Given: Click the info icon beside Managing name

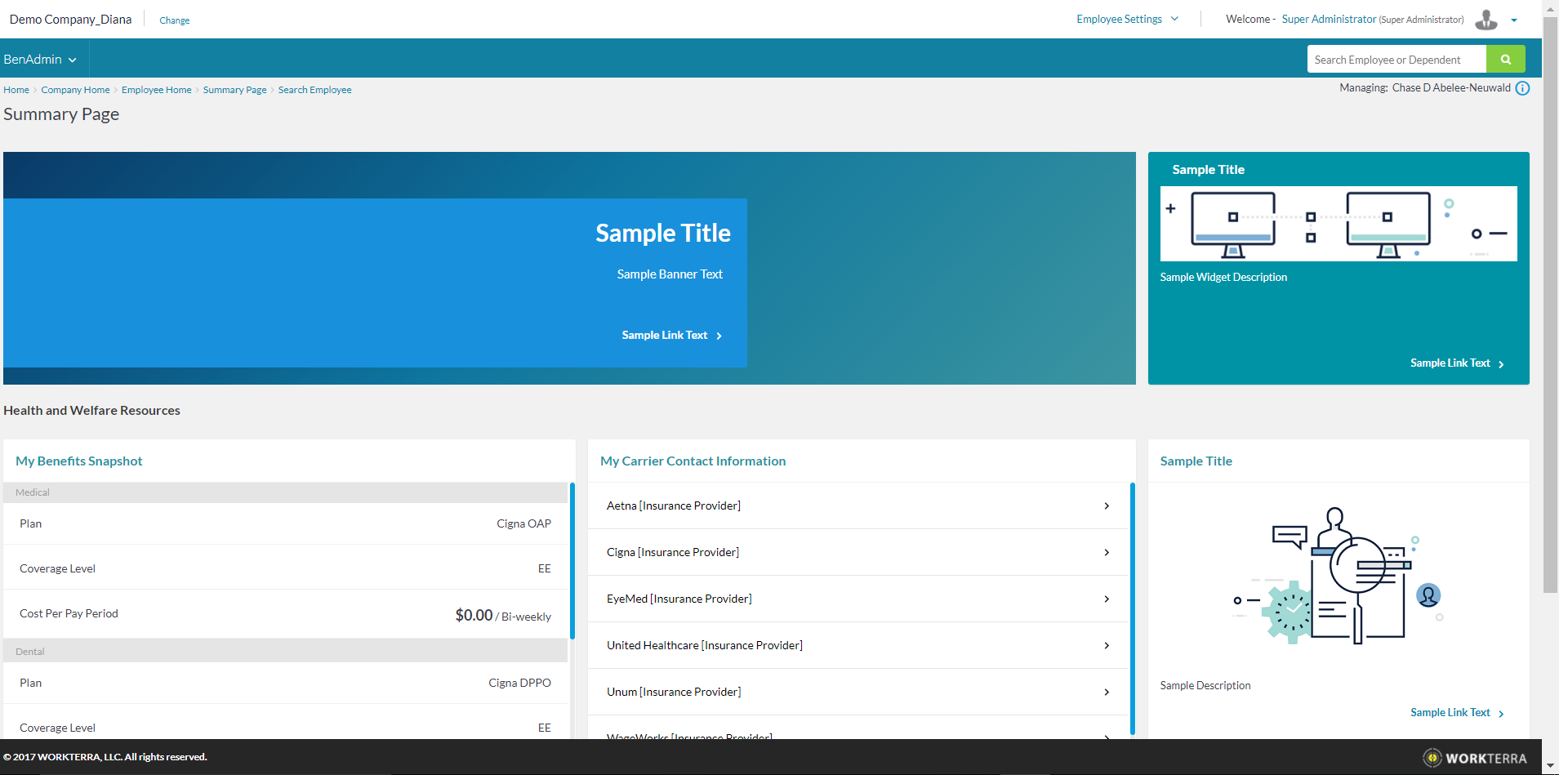Looking at the screenshot, I should 1522,88.
